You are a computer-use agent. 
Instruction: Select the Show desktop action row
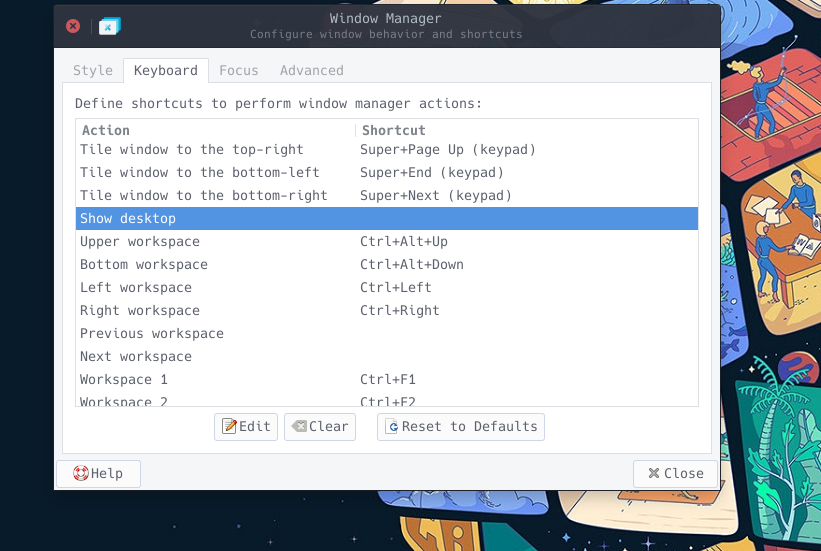tap(387, 218)
